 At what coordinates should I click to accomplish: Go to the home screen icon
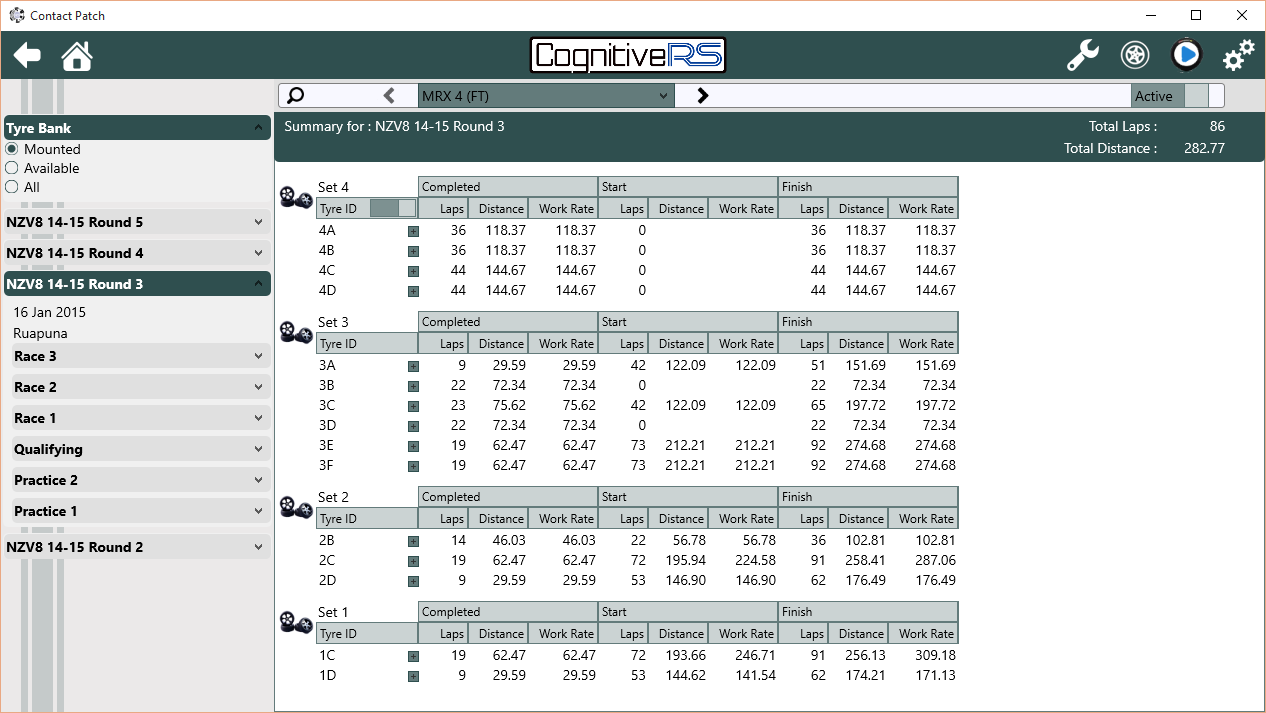point(77,56)
